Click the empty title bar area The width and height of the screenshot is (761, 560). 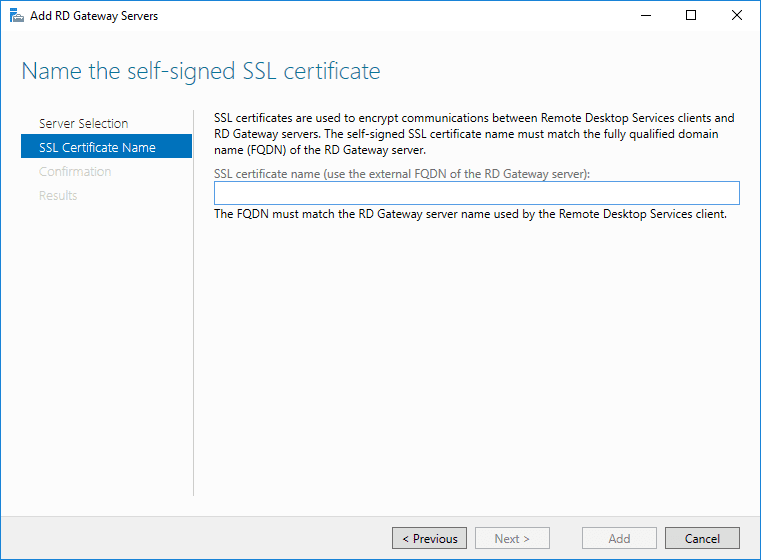tap(400, 16)
